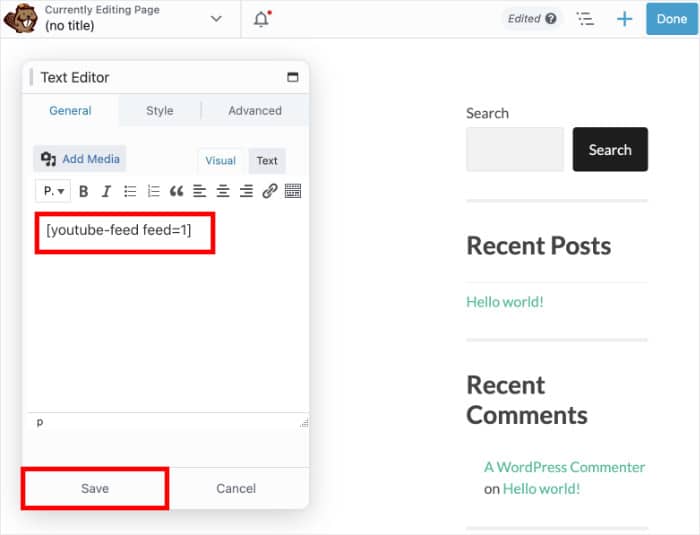
Task: Switch to the General tab
Action: coord(70,111)
